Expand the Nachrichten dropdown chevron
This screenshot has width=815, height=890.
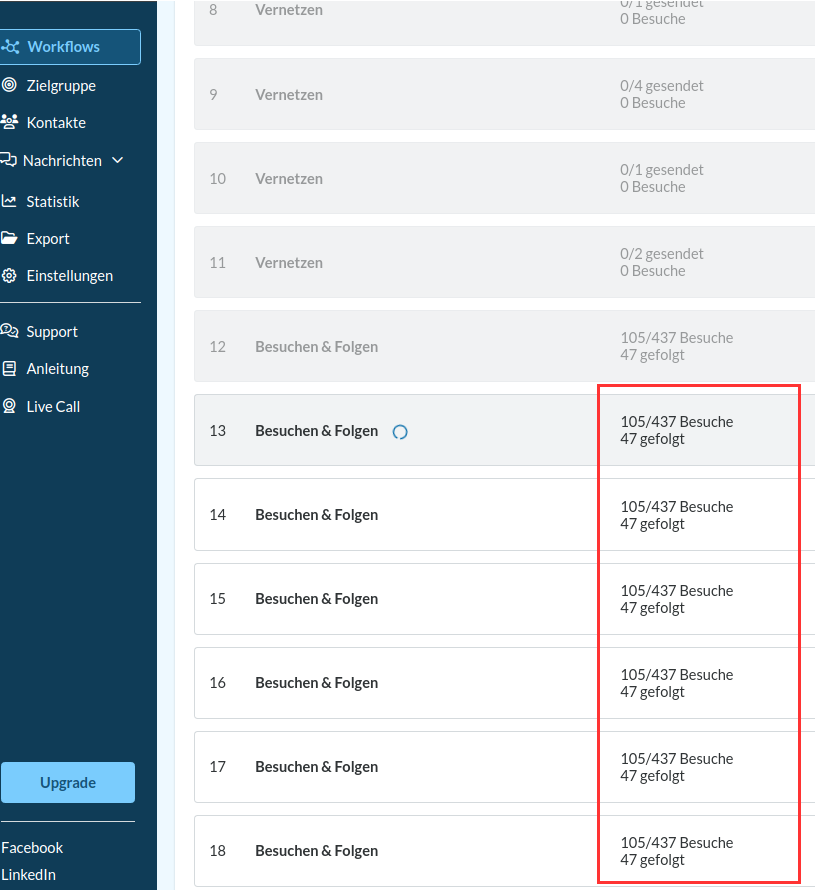tap(118, 160)
